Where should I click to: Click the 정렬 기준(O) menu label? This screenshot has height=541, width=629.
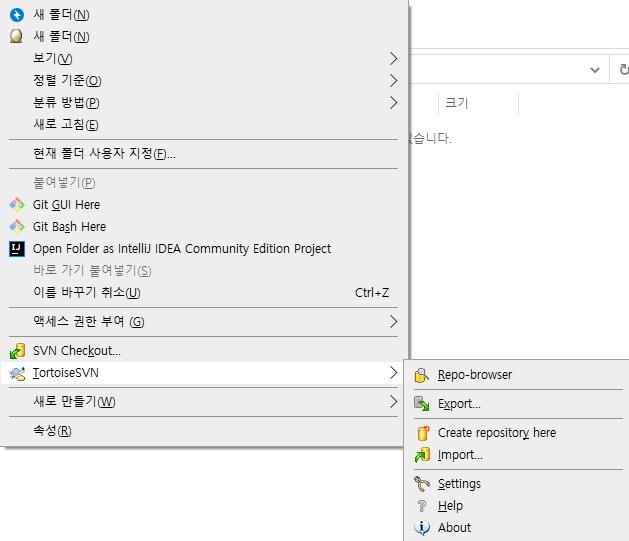[x=67, y=81]
